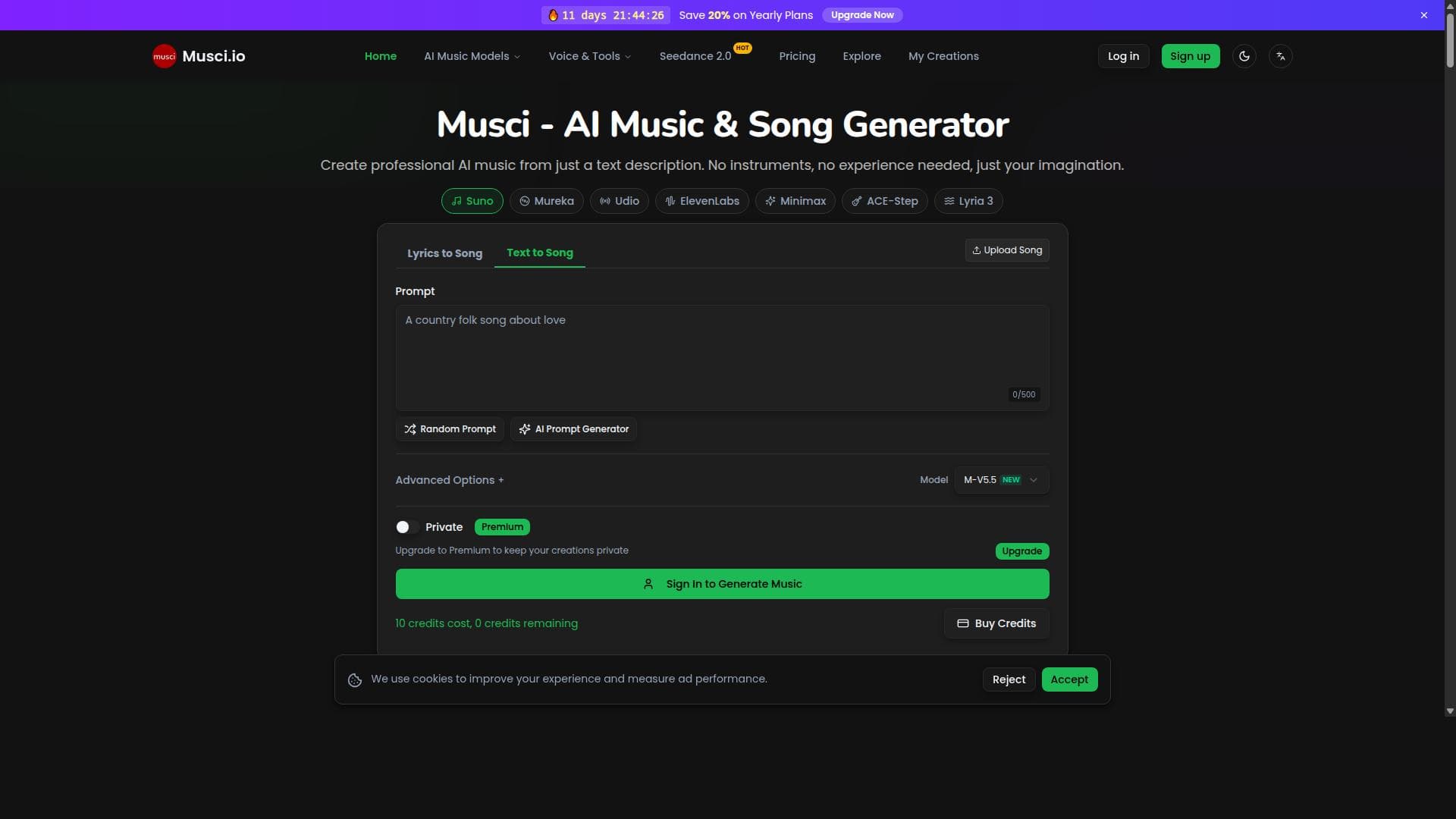This screenshot has width=1456, height=819.
Task: Toggle the Private switch
Action: [406, 527]
